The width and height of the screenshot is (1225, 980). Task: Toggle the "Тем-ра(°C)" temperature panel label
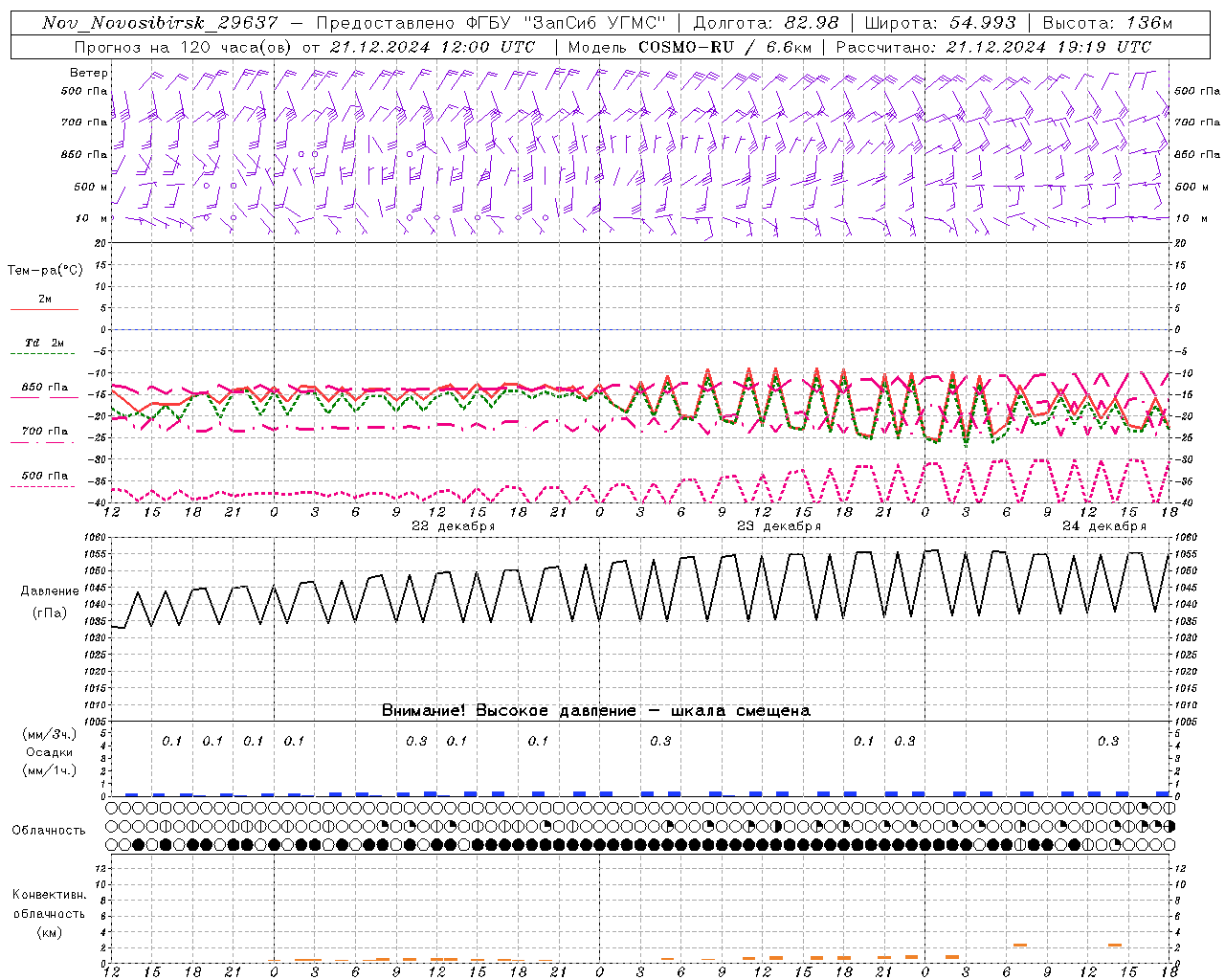(x=45, y=271)
